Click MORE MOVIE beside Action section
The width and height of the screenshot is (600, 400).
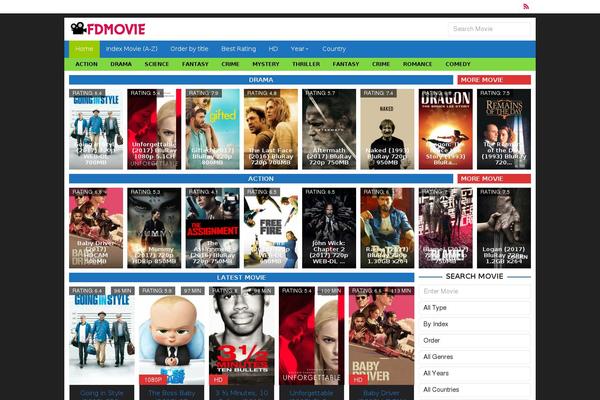pyautogui.click(x=494, y=179)
